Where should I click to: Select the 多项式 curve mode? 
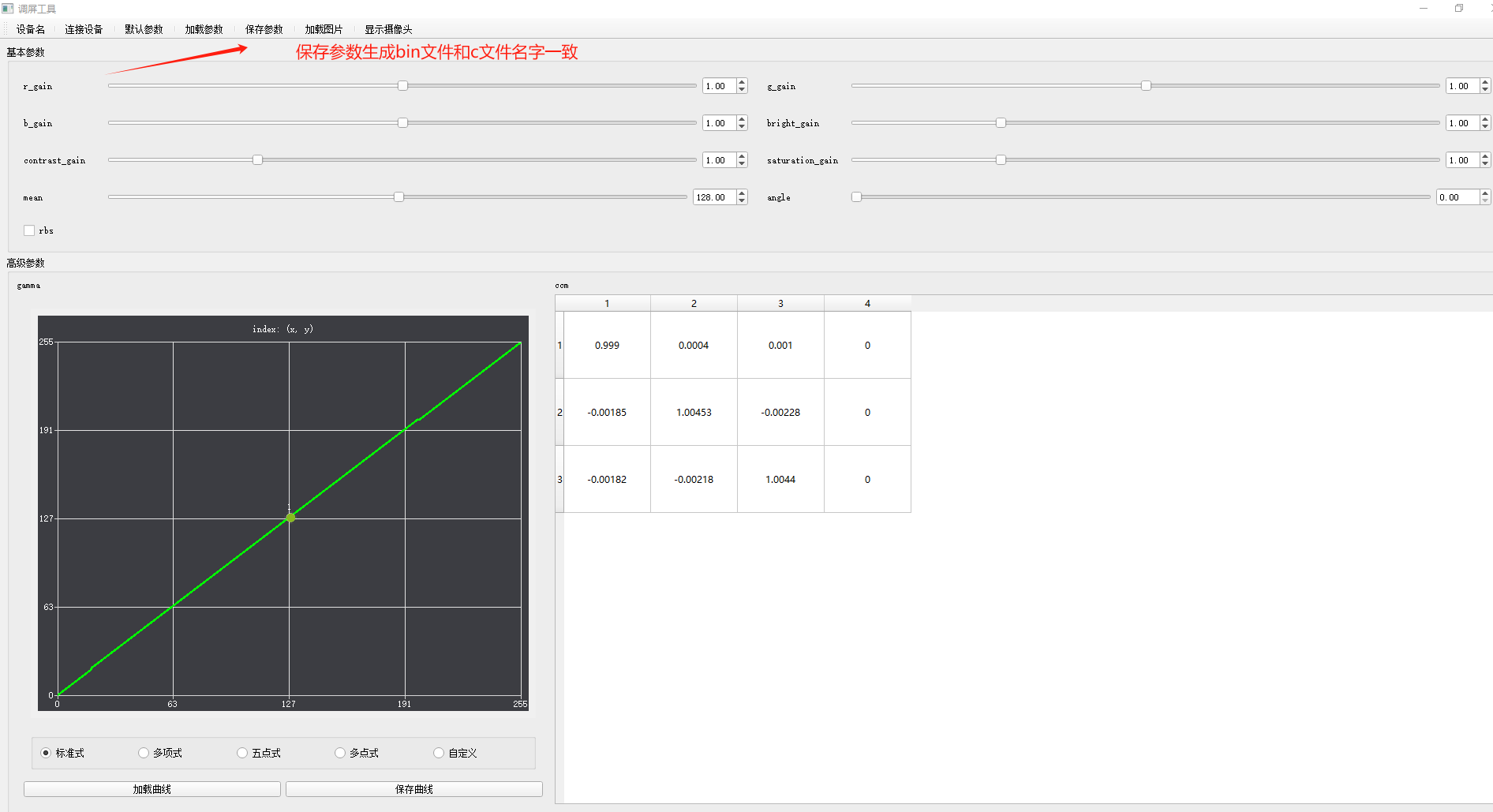pos(144,753)
